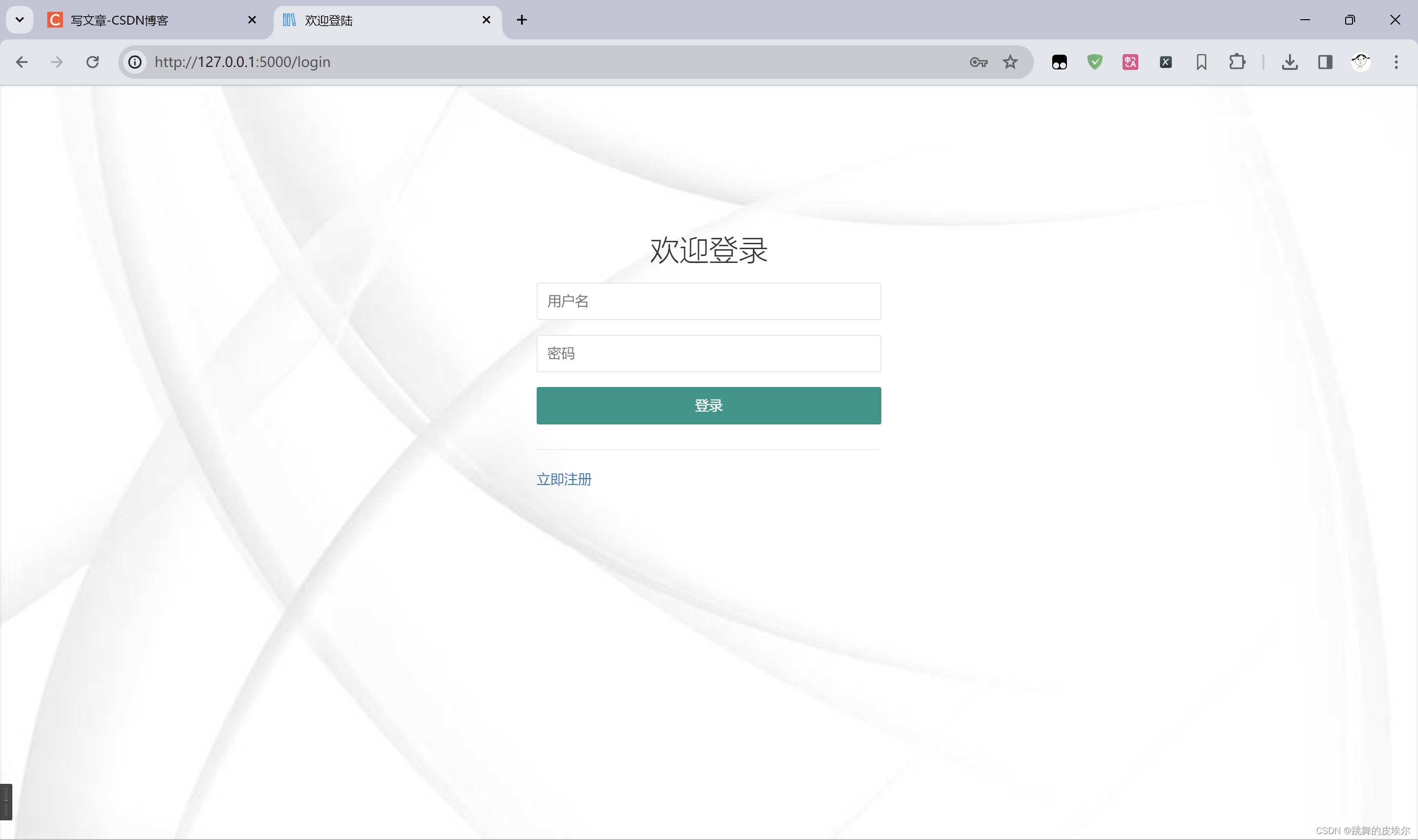This screenshot has width=1418, height=840.
Task: Open the 立即注册 link
Action: [564, 479]
